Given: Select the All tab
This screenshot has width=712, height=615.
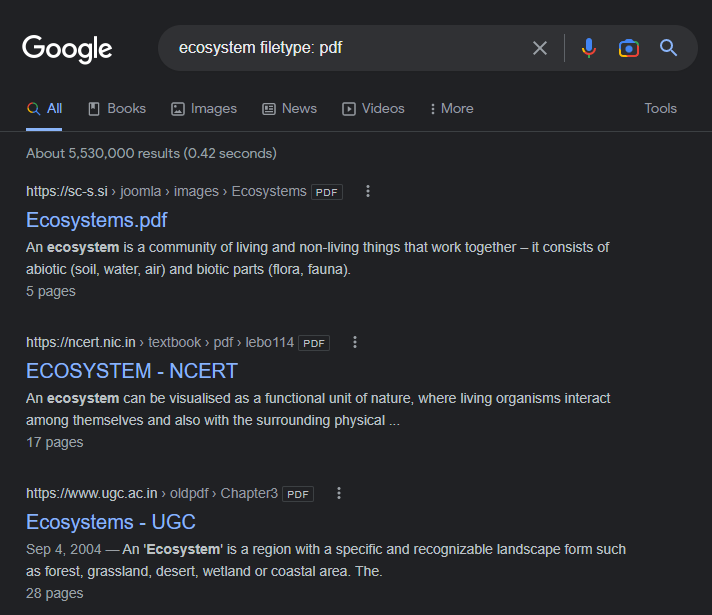Looking at the screenshot, I should point(44,109).
